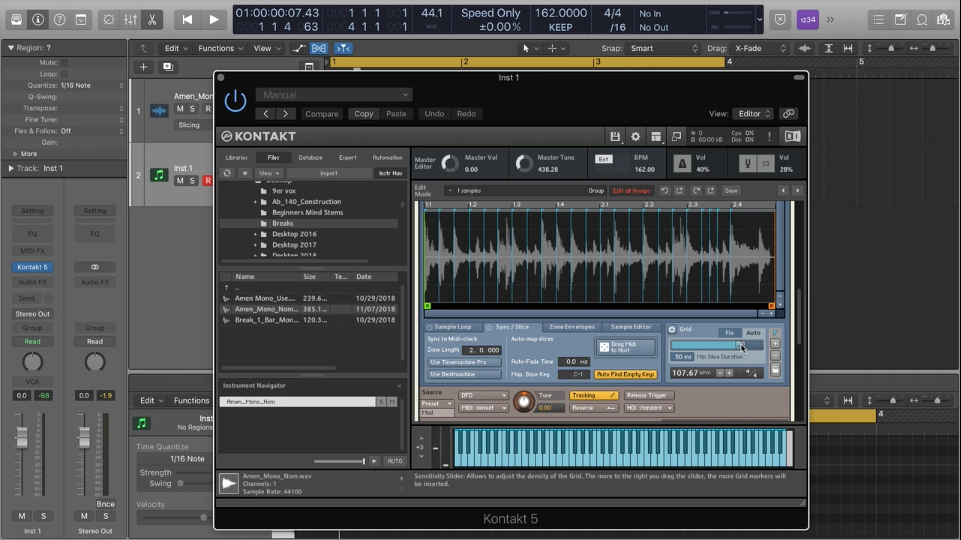The height and width of the screenshot is (540, 961).
Task: Open the List Editors icon
Action: click(878, 20)
